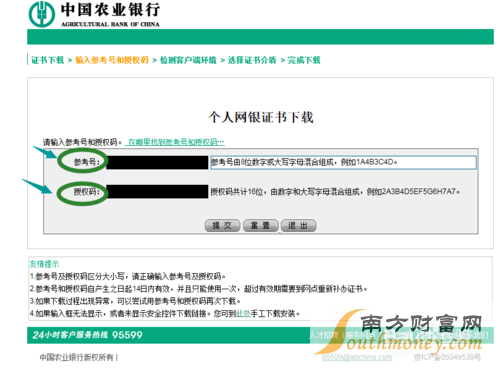Select the 检测客户端环境 breadcrumb step

tap(188, 60)
